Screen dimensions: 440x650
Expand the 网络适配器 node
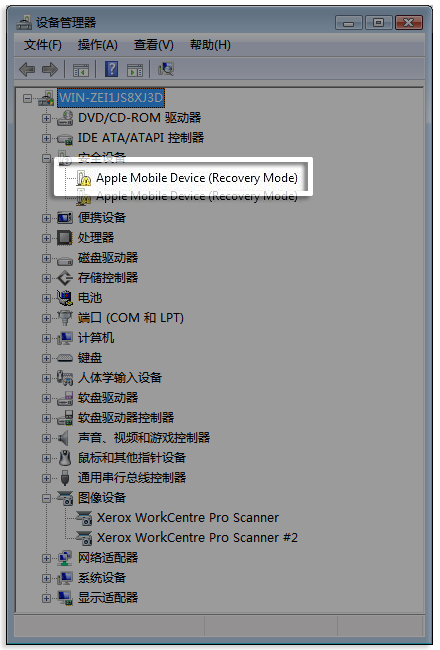tap(46, 558)
